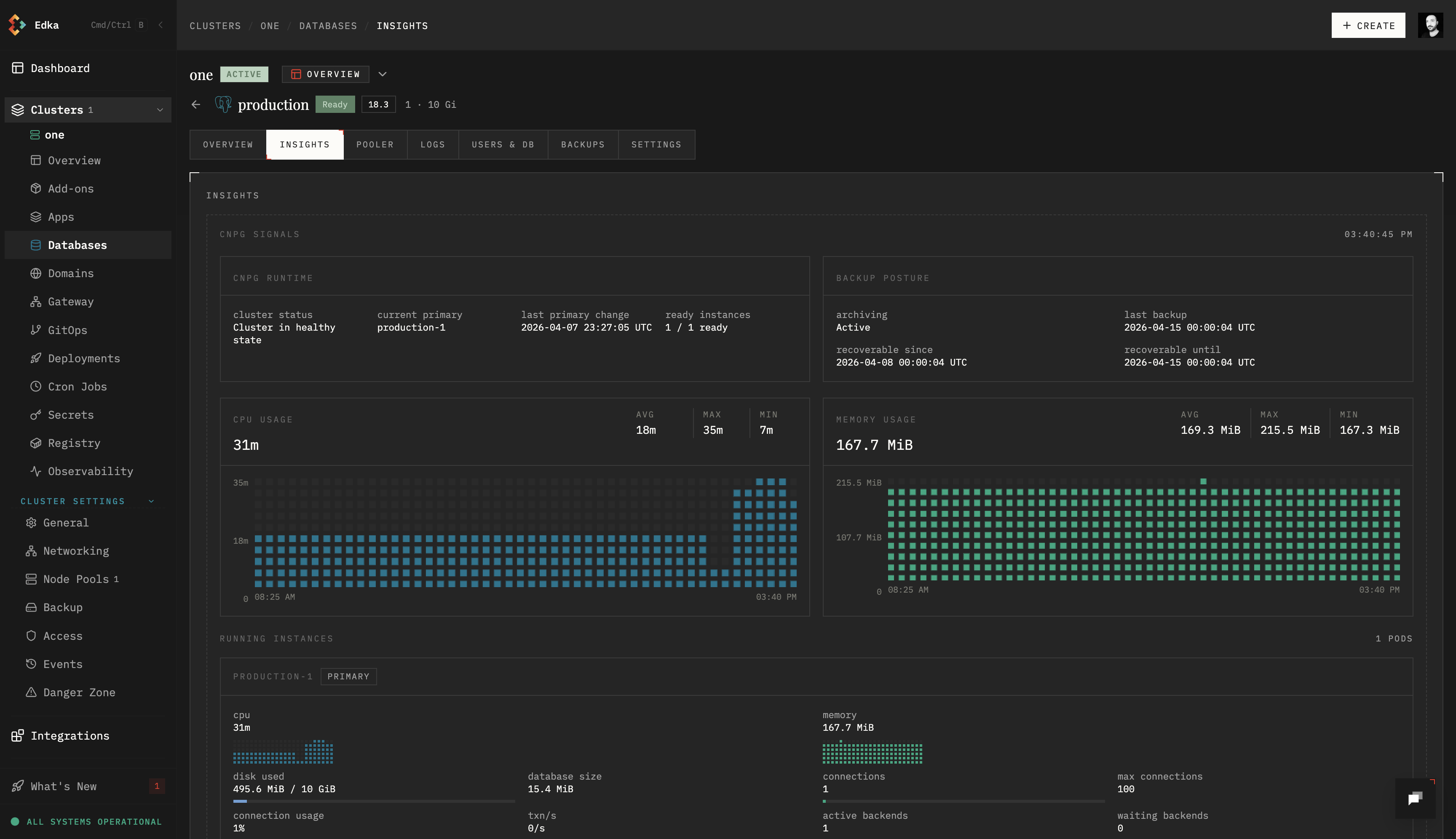The width and height of the screenshot is (1456, 839).
Task: Collapse sidebar with the left chevron icon
Action: [161, 25]
